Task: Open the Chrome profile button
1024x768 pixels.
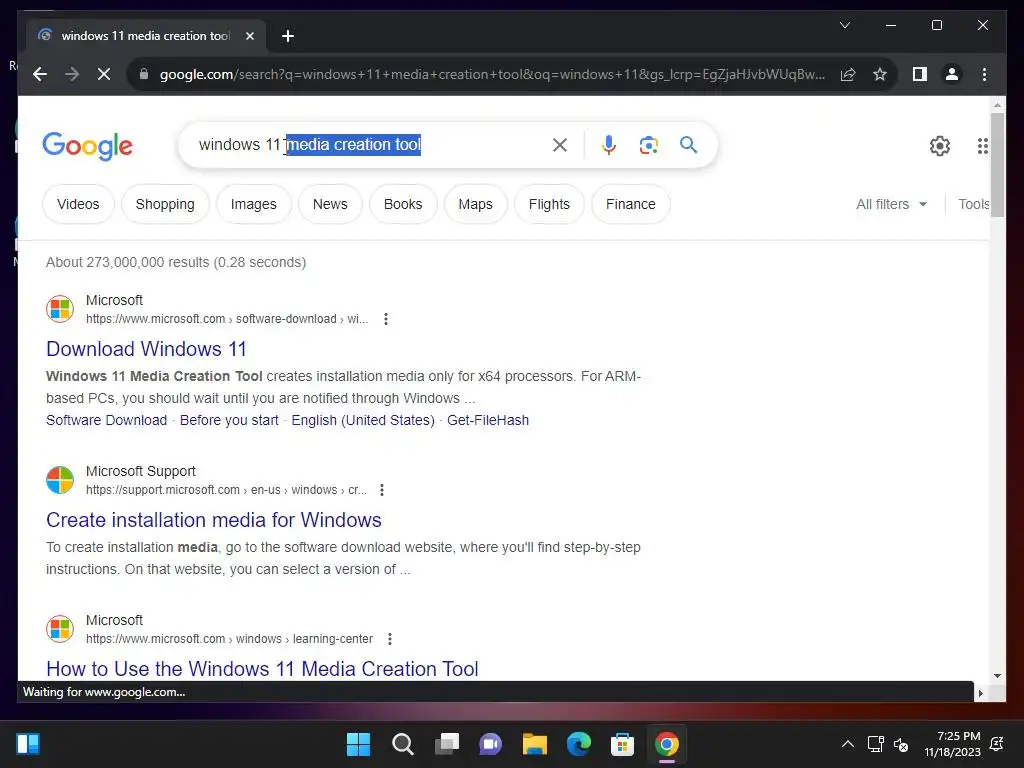Action: tap(952, 74)
